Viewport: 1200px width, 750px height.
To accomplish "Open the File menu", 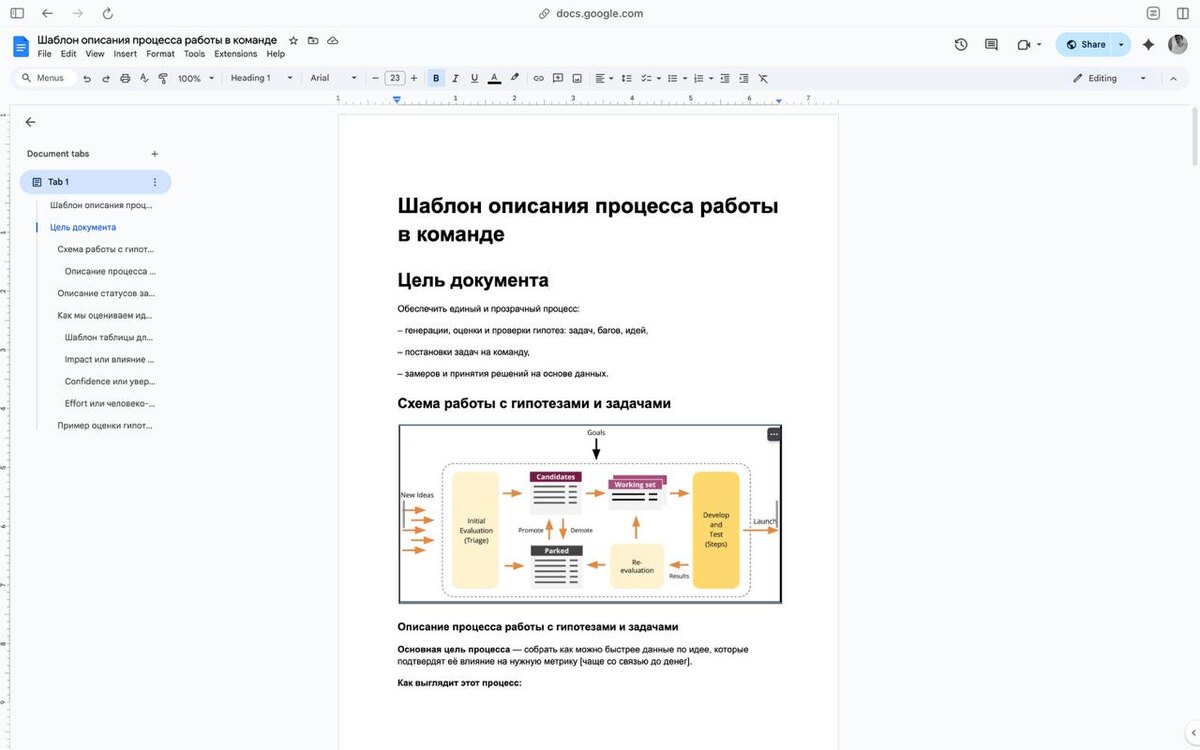I will (x=44, y=54).
